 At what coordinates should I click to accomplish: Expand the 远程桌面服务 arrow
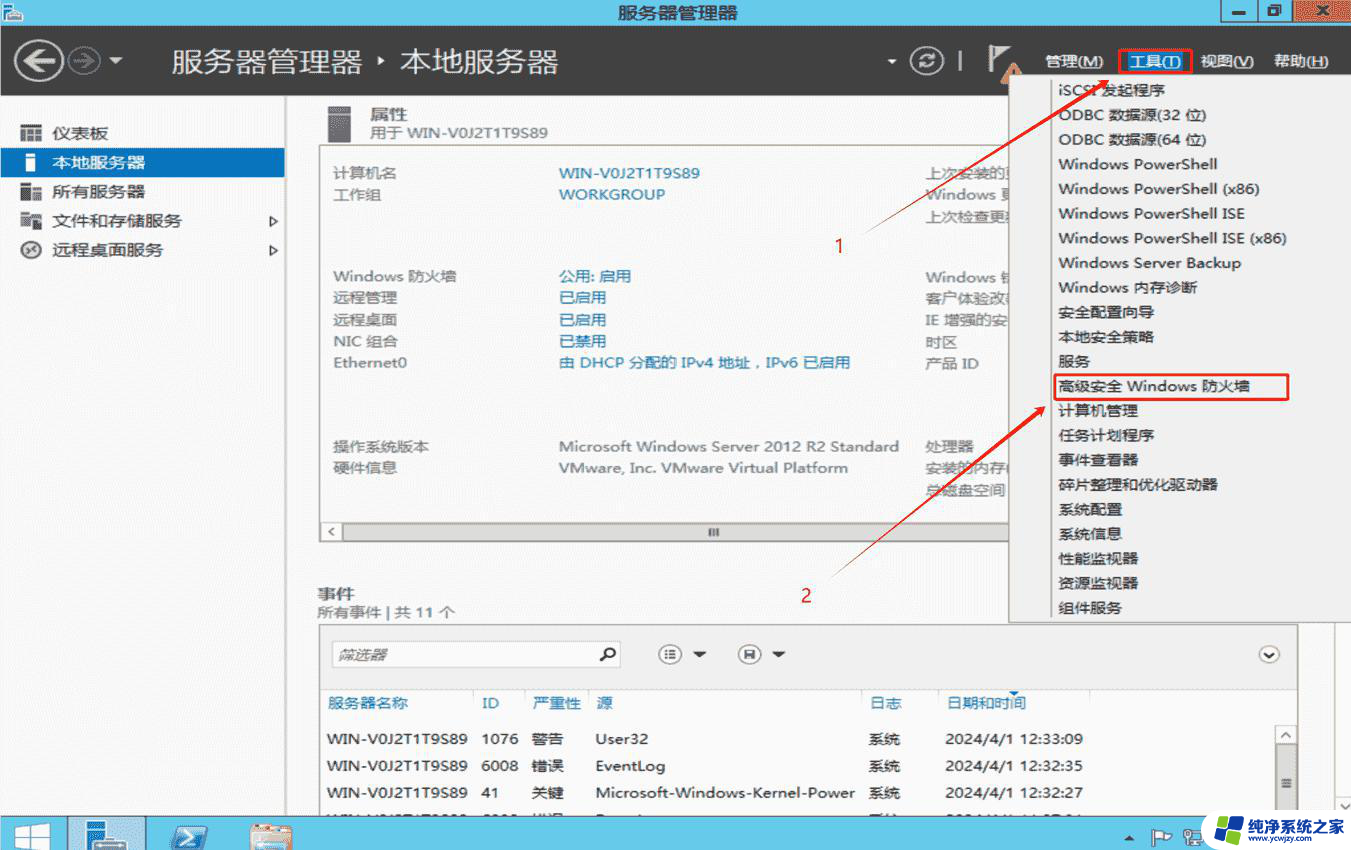click(x=273, y=250)
